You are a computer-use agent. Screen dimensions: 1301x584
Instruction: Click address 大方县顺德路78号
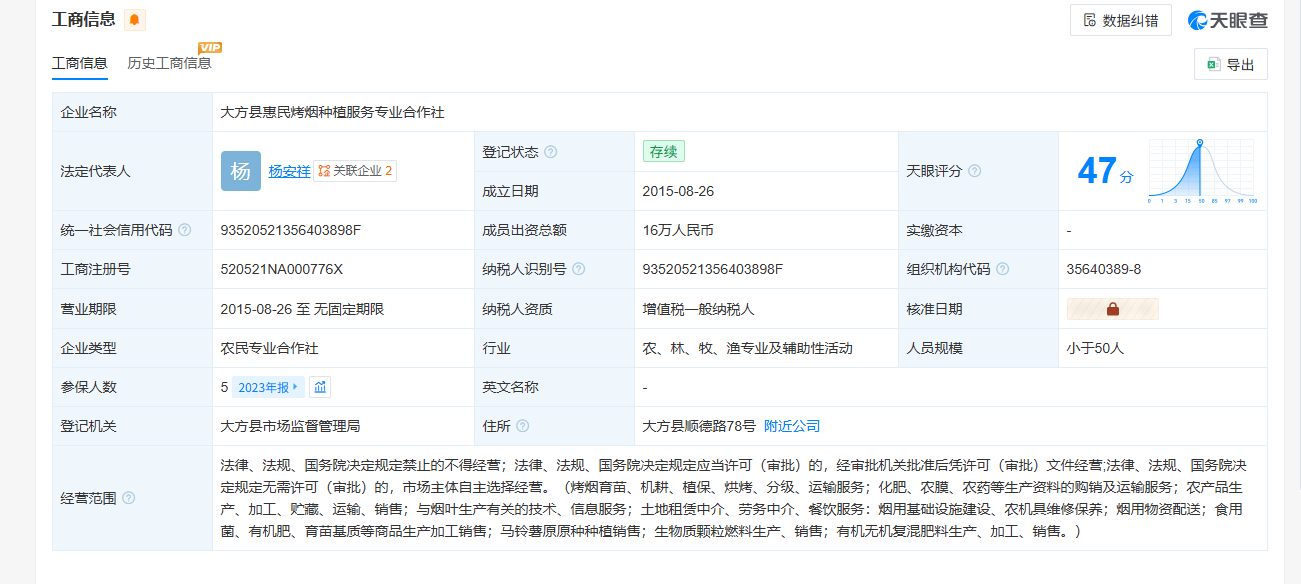(x=699, y=426)
